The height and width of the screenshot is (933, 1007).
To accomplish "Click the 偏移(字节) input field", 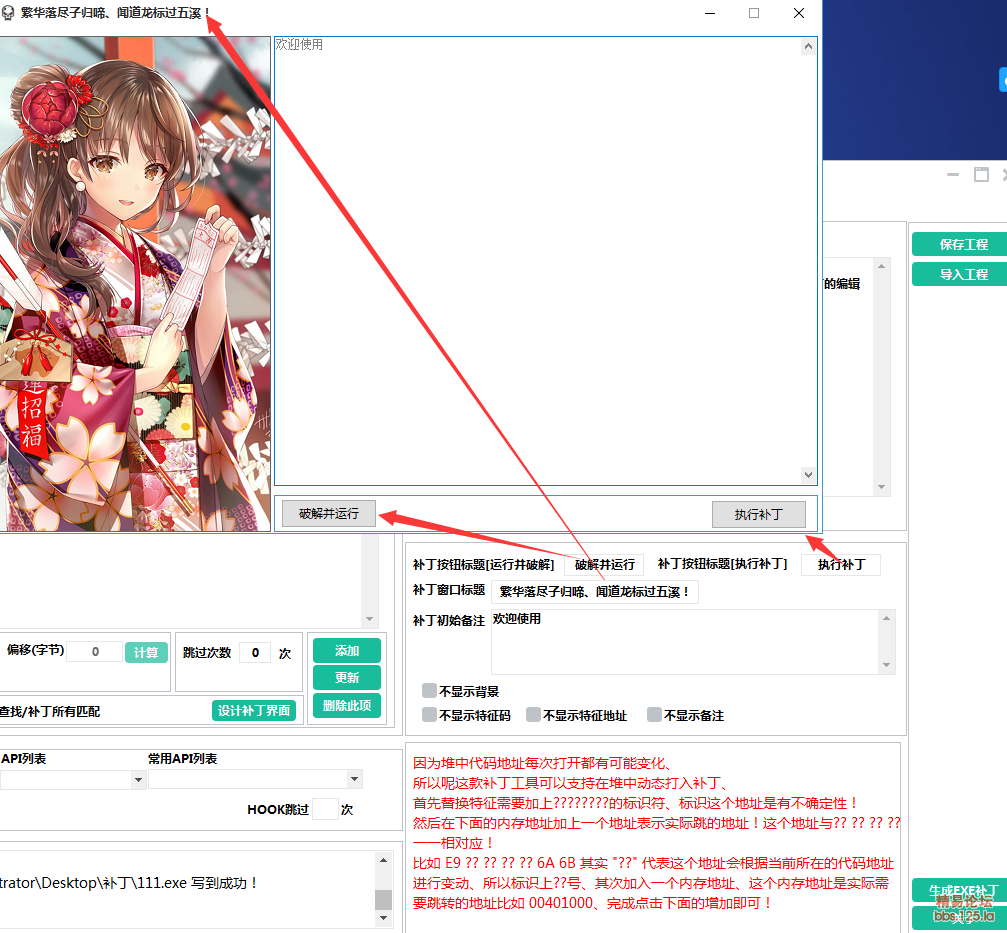I will (x=94, y=652).
